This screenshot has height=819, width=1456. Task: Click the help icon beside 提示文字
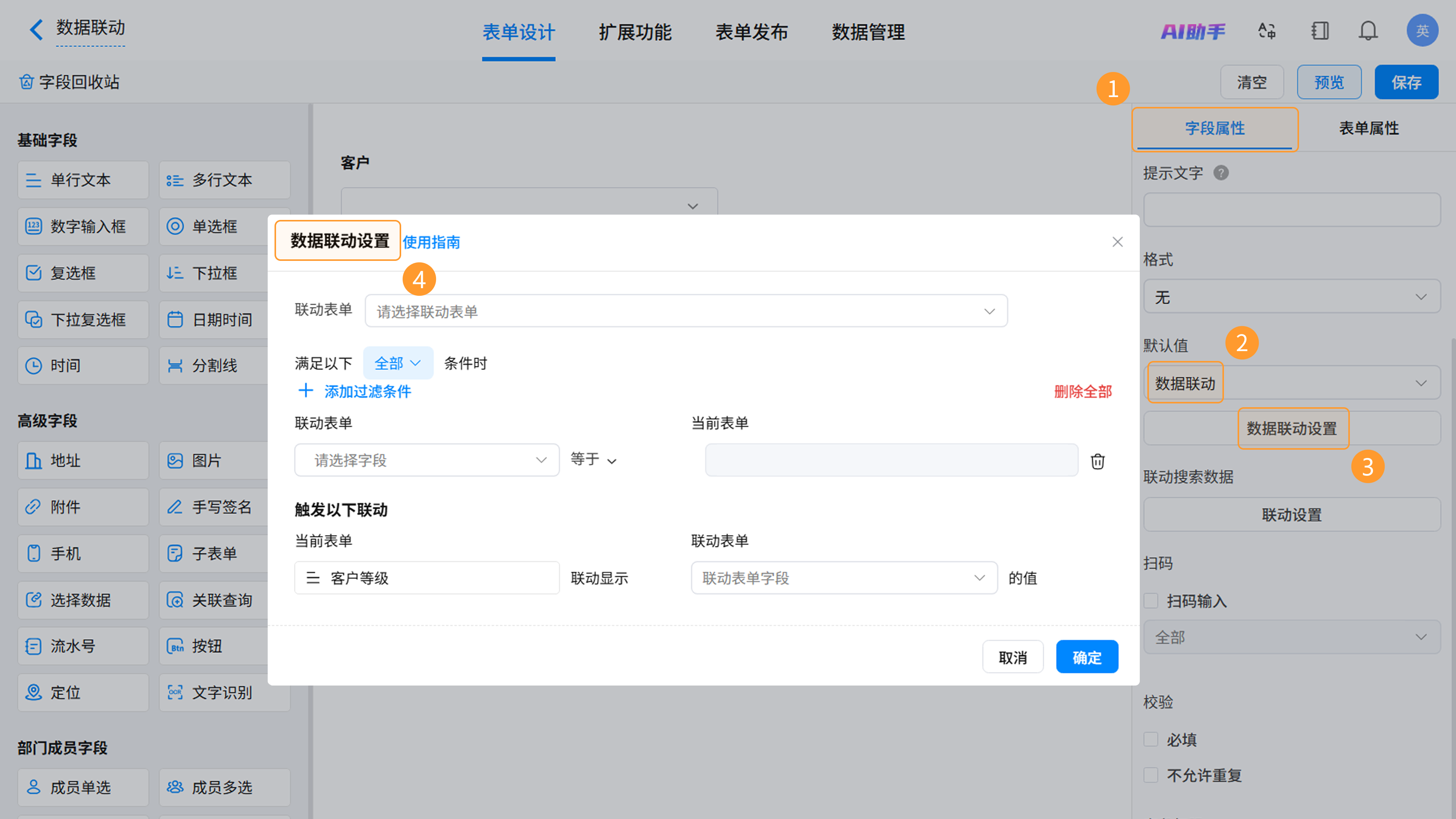point(1221,173)
